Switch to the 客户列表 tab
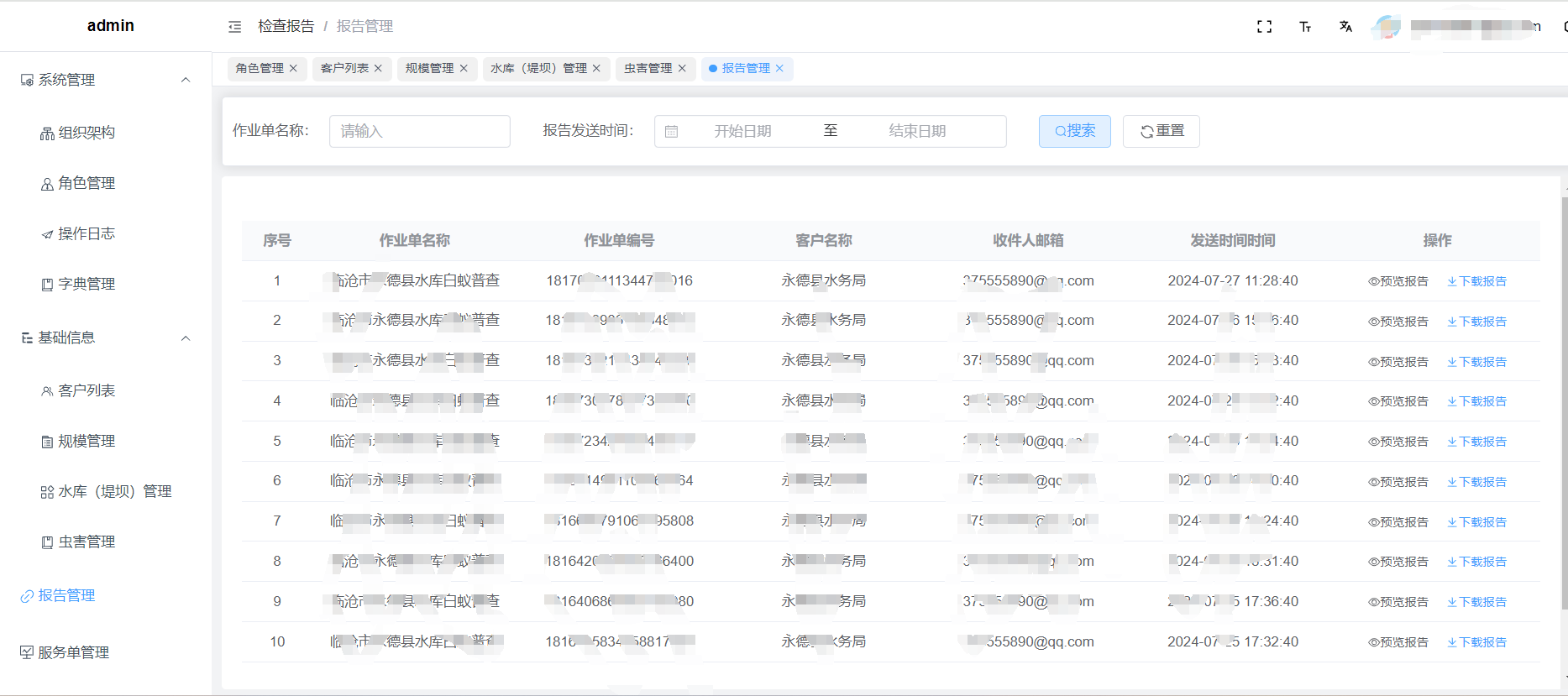Viewport: 1568px width, 696px height. click(344, 69)
